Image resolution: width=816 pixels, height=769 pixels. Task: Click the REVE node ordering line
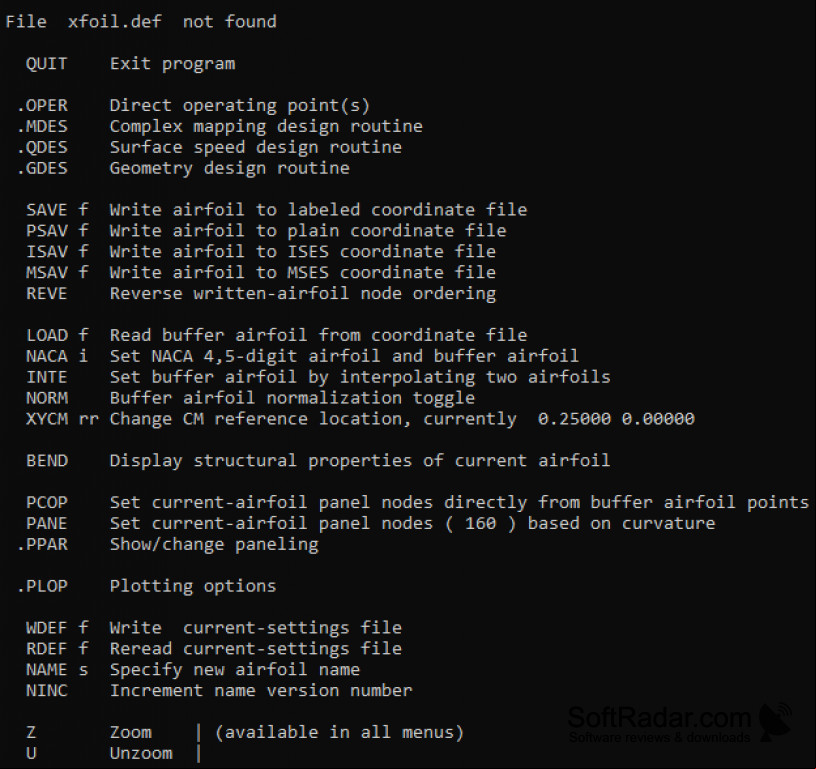261,293
